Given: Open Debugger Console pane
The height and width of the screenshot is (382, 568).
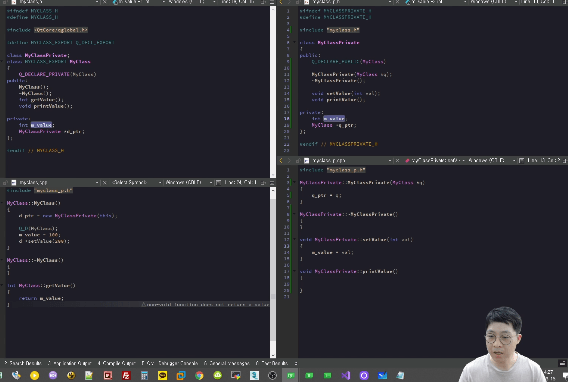Looking at the screenshot, I should (x=178, y=363).
